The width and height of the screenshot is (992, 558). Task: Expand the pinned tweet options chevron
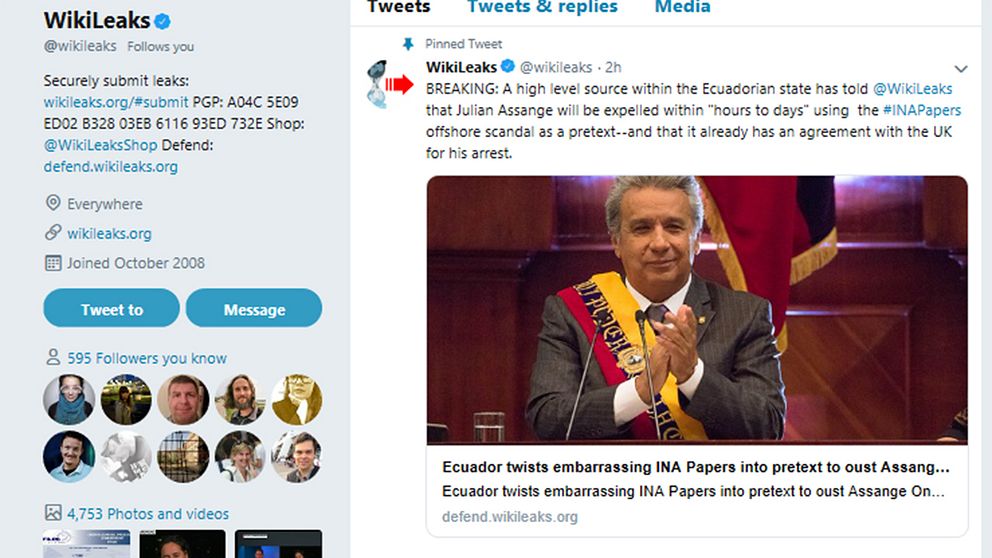pos(961,68)
